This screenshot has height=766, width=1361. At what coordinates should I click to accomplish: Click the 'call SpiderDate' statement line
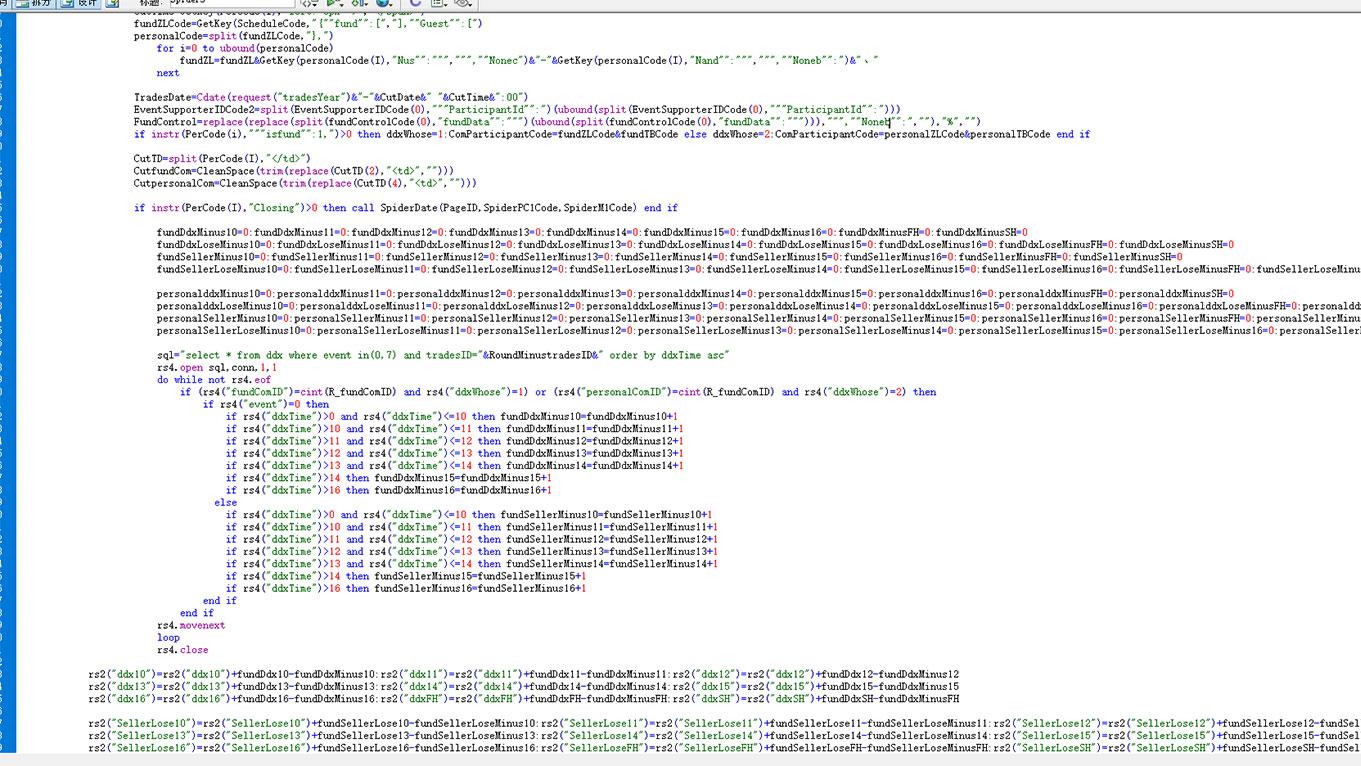coord(406,208)
